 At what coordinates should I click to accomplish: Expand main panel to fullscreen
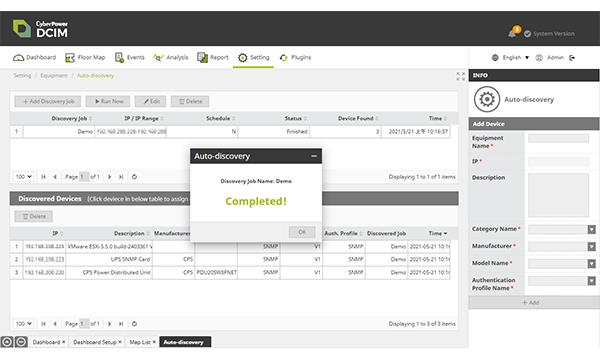click(x=461, y=76)
